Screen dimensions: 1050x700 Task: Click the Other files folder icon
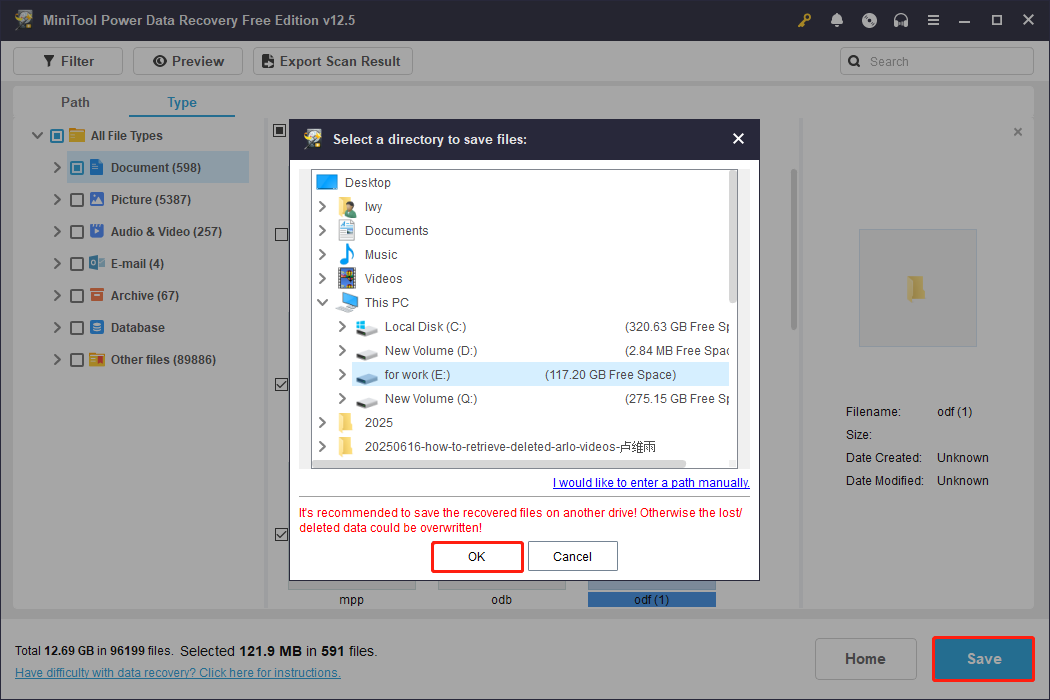click(x=96, y=359)
